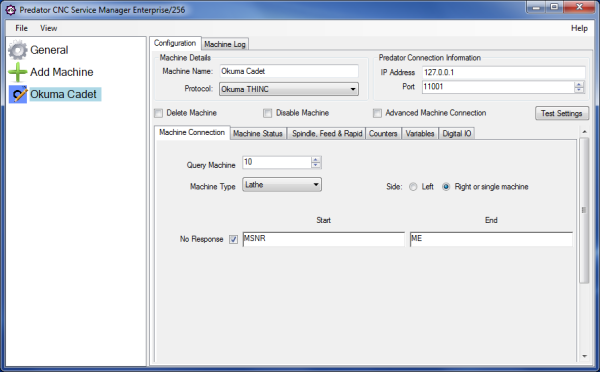Viewport: 600px width, 372px height.
Task: Click the No Response Start field MSNR
Action: coord(324,239)
